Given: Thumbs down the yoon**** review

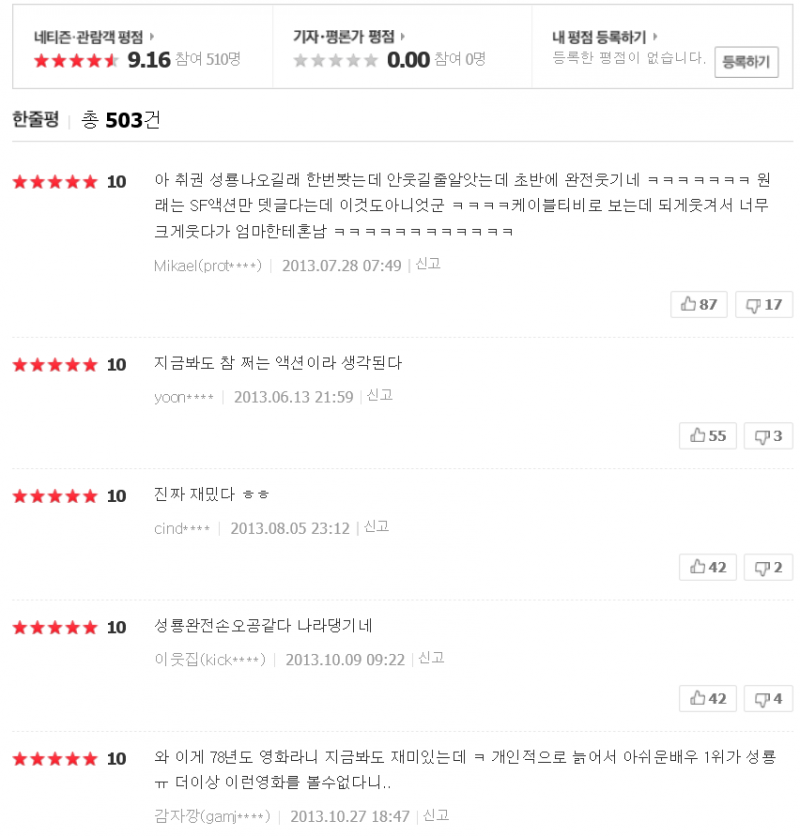Looking at the screenshot, I should click(768, 435).
